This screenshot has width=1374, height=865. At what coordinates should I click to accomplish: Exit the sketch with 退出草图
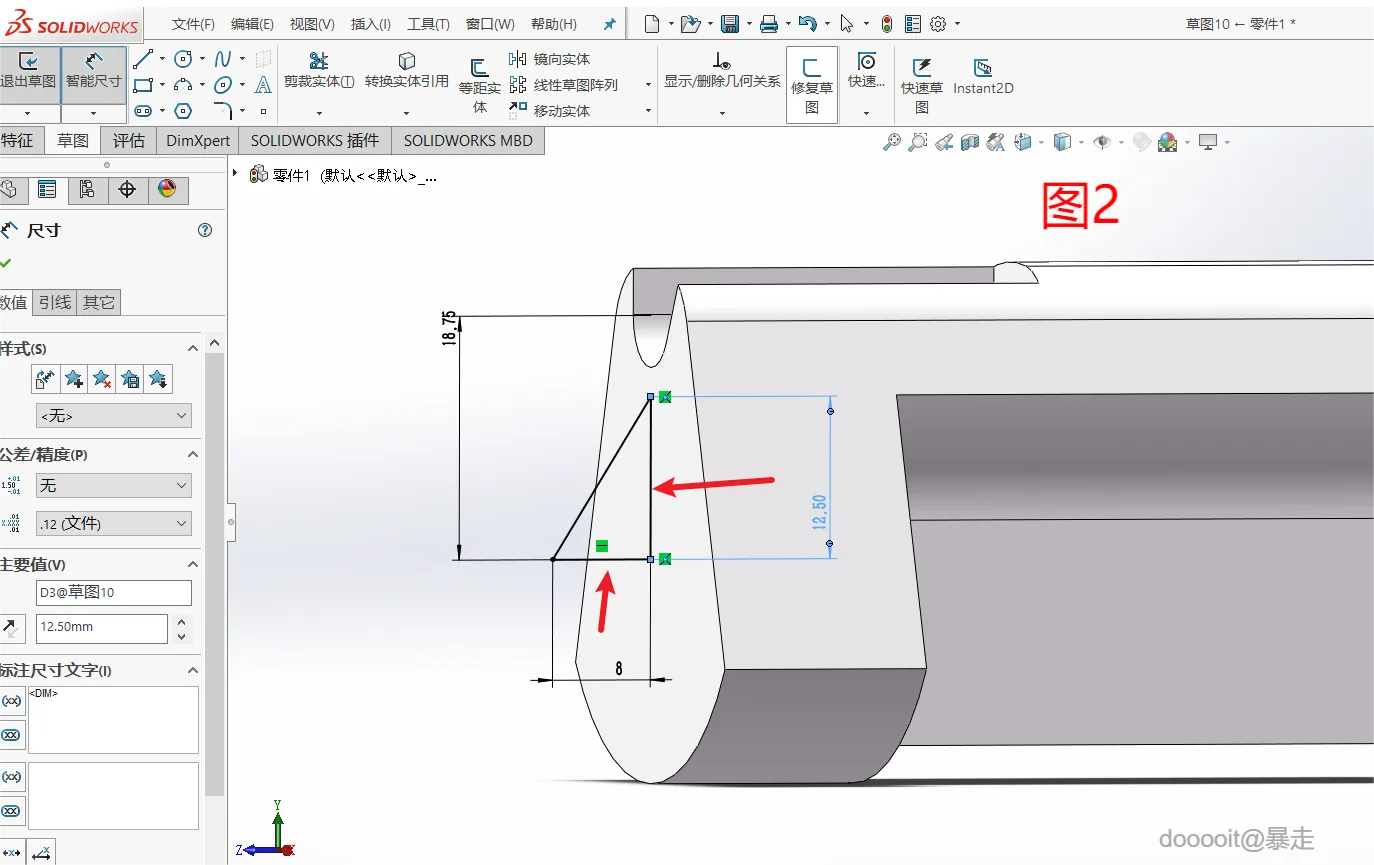tap(28, 72)
